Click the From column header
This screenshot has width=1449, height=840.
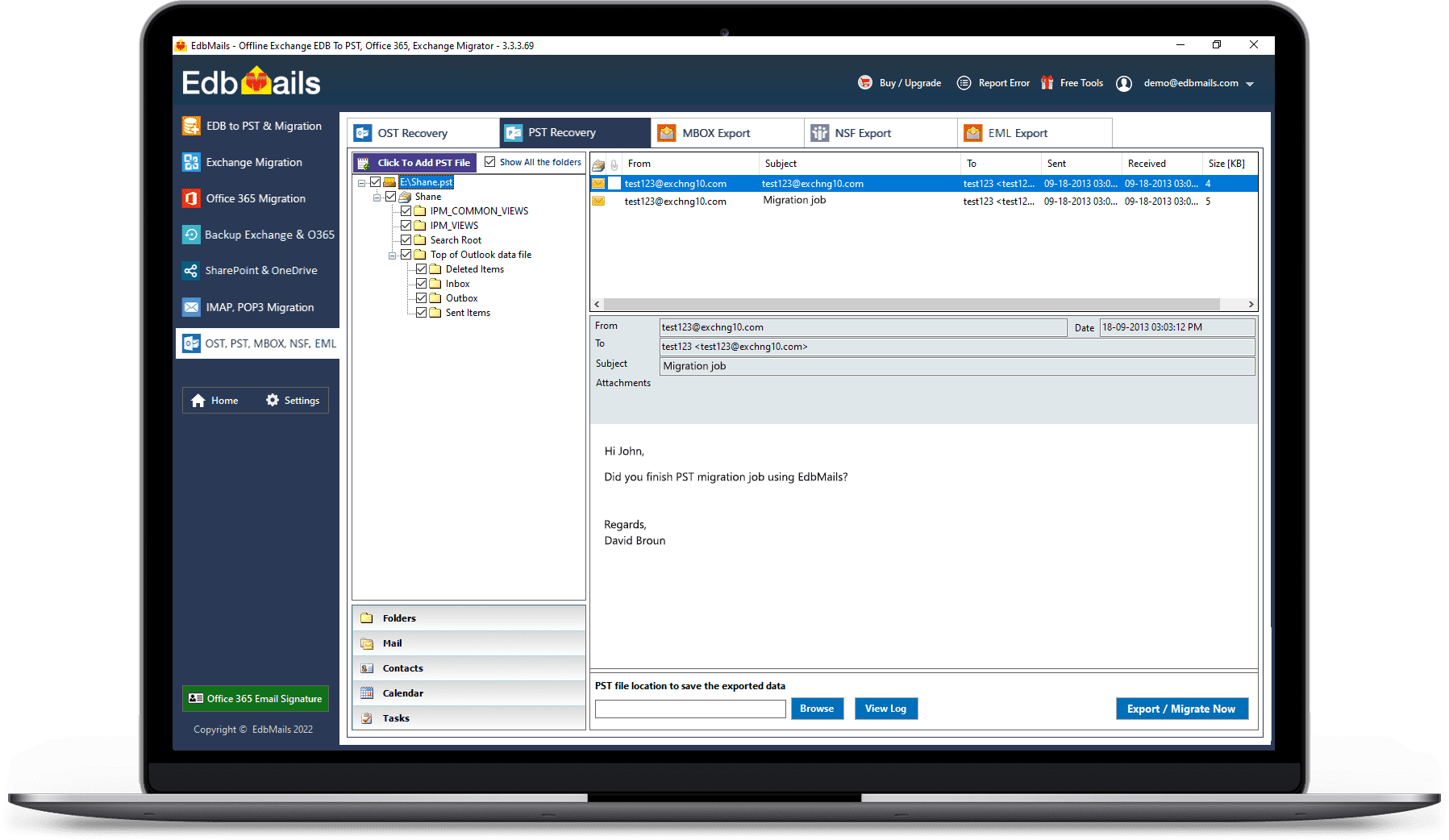(690, 164)
